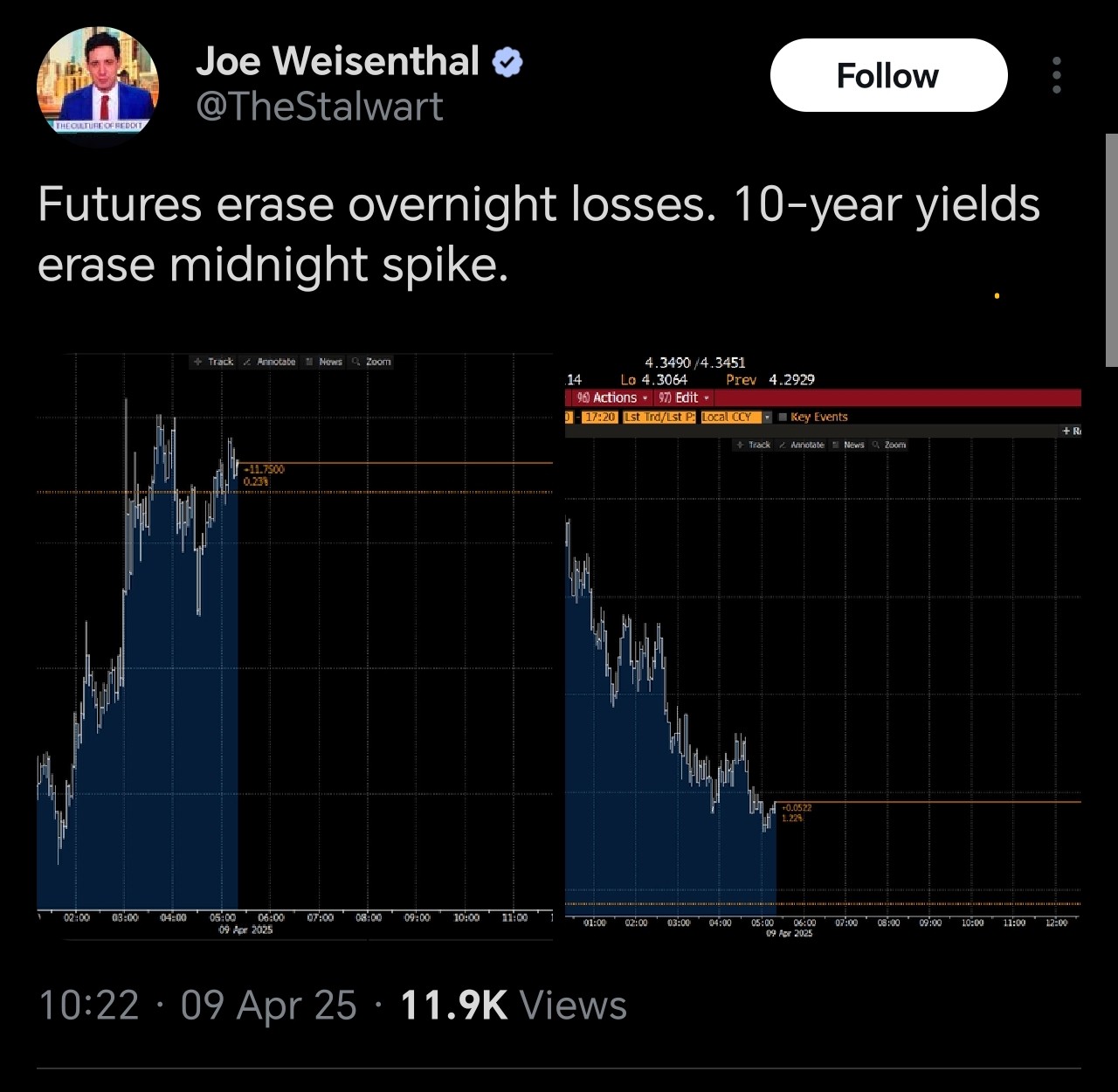Click the page scrollbar on right edge
Screen dimensions: 1118x1092
tap(1111, 250)
